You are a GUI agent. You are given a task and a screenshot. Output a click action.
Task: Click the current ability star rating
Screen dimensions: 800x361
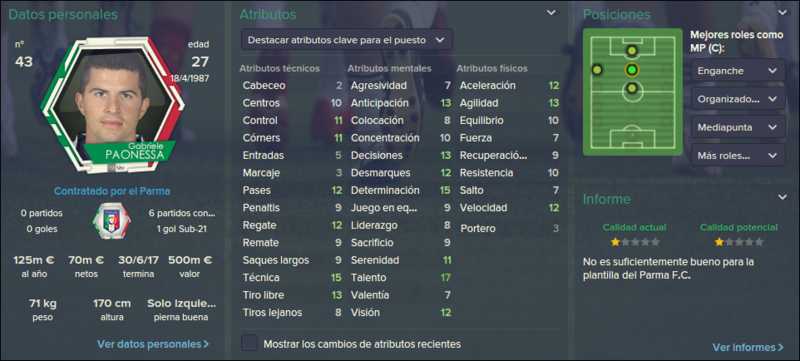point(635,242)
